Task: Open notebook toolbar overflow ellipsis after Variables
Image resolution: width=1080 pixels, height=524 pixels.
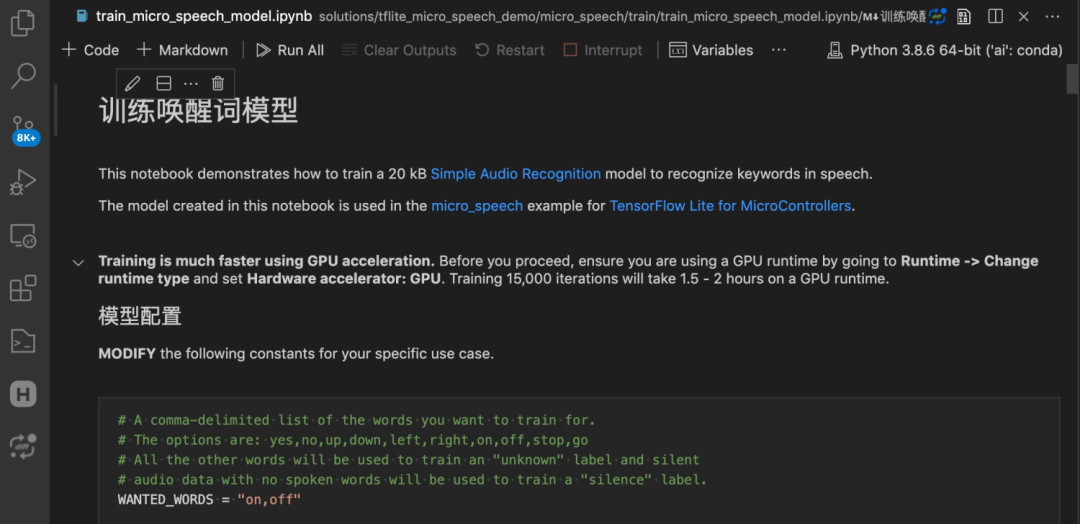Action: [779, 50]
